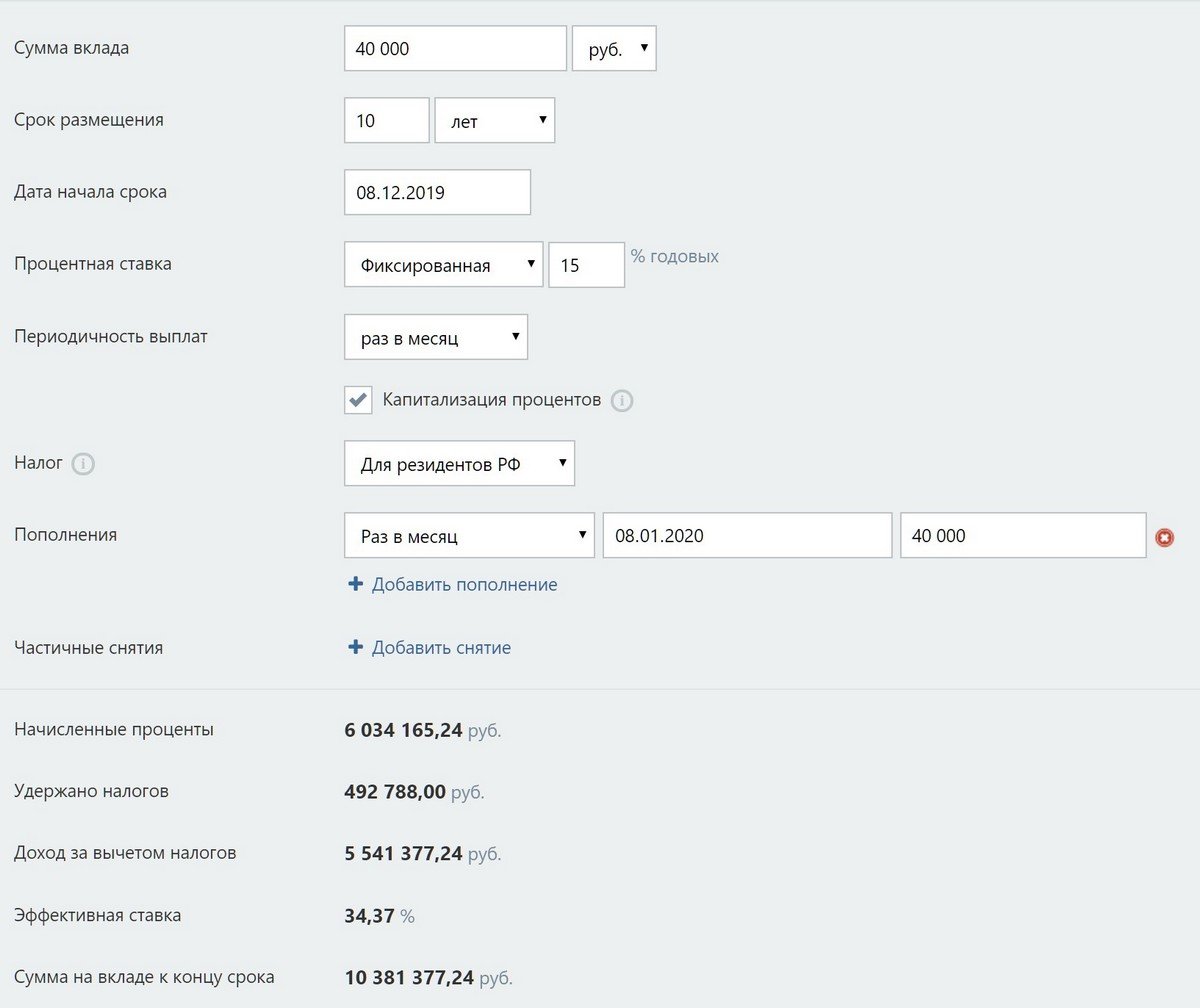Remove the monthly deposit with red delete icon
Image resolution: width=1200 pixels, height=1008 pixels.
[1164, 537]
